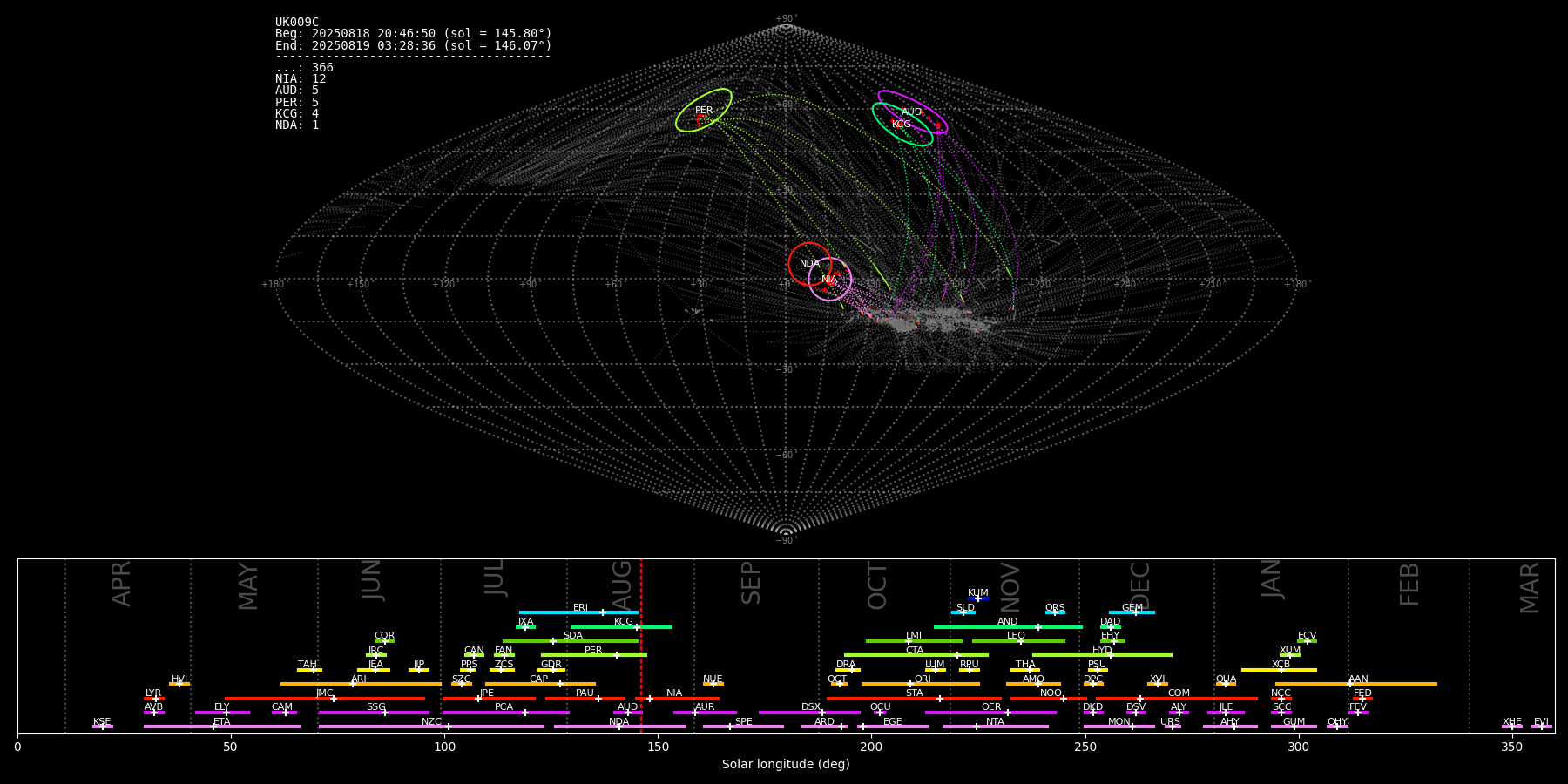Click the COM red timeline bar
This screenshot has width=1568, height=784.
(x=1177, y=699)
